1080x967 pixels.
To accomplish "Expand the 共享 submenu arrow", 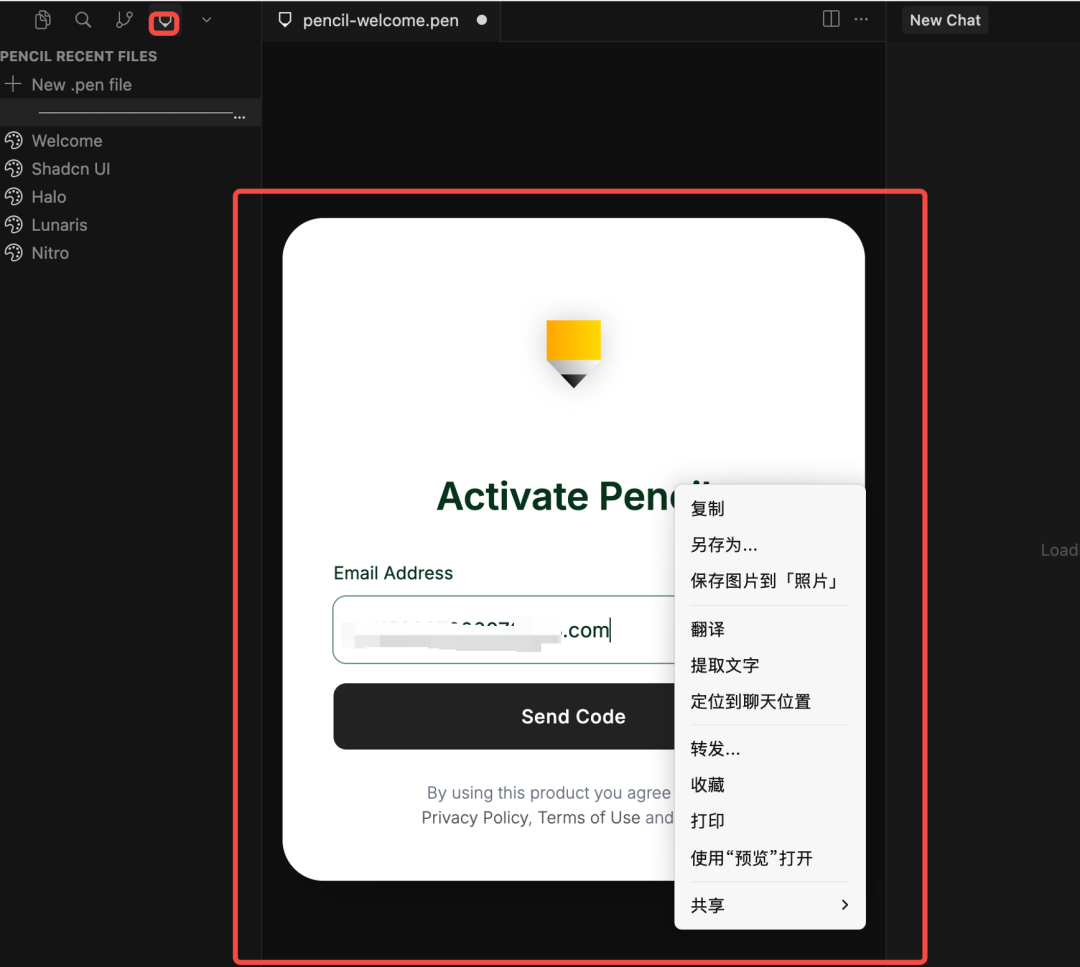I will click(x=844, y=905).
